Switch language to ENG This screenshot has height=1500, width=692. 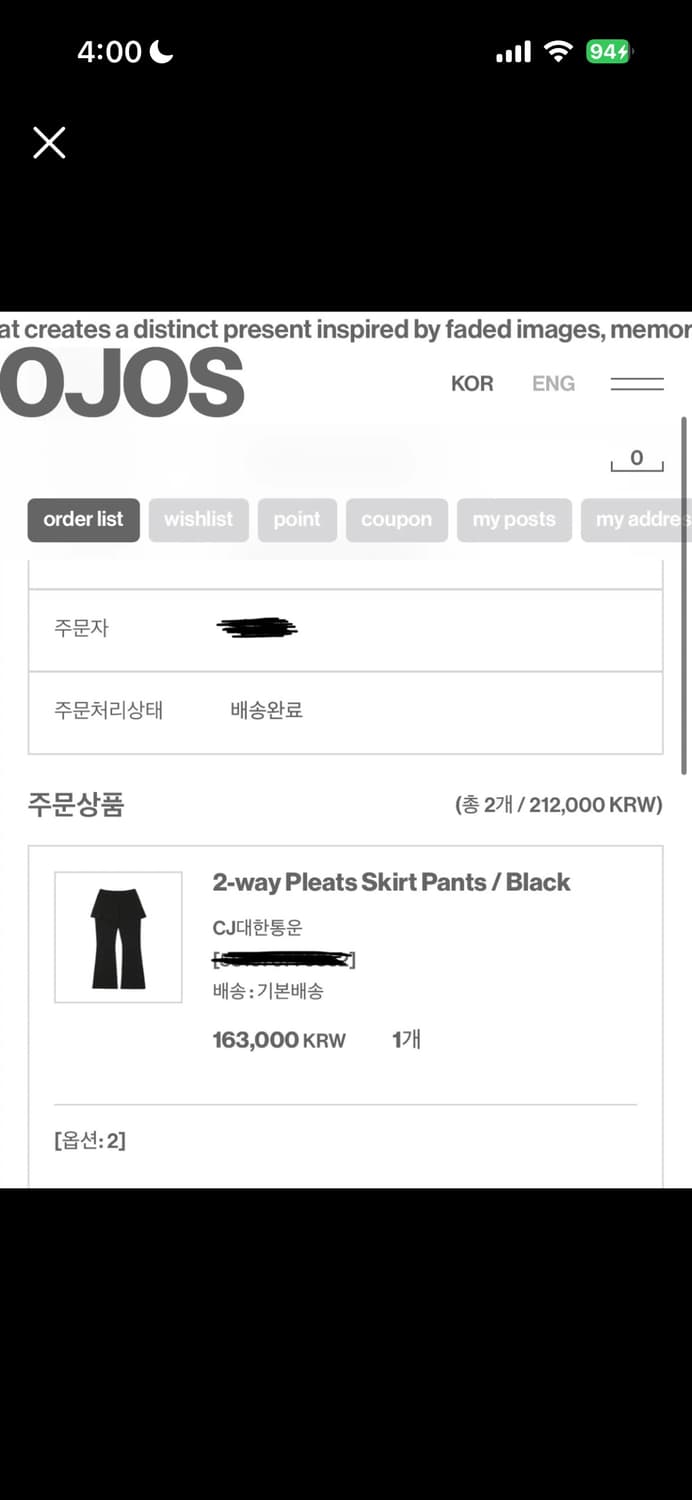(553, 383)
